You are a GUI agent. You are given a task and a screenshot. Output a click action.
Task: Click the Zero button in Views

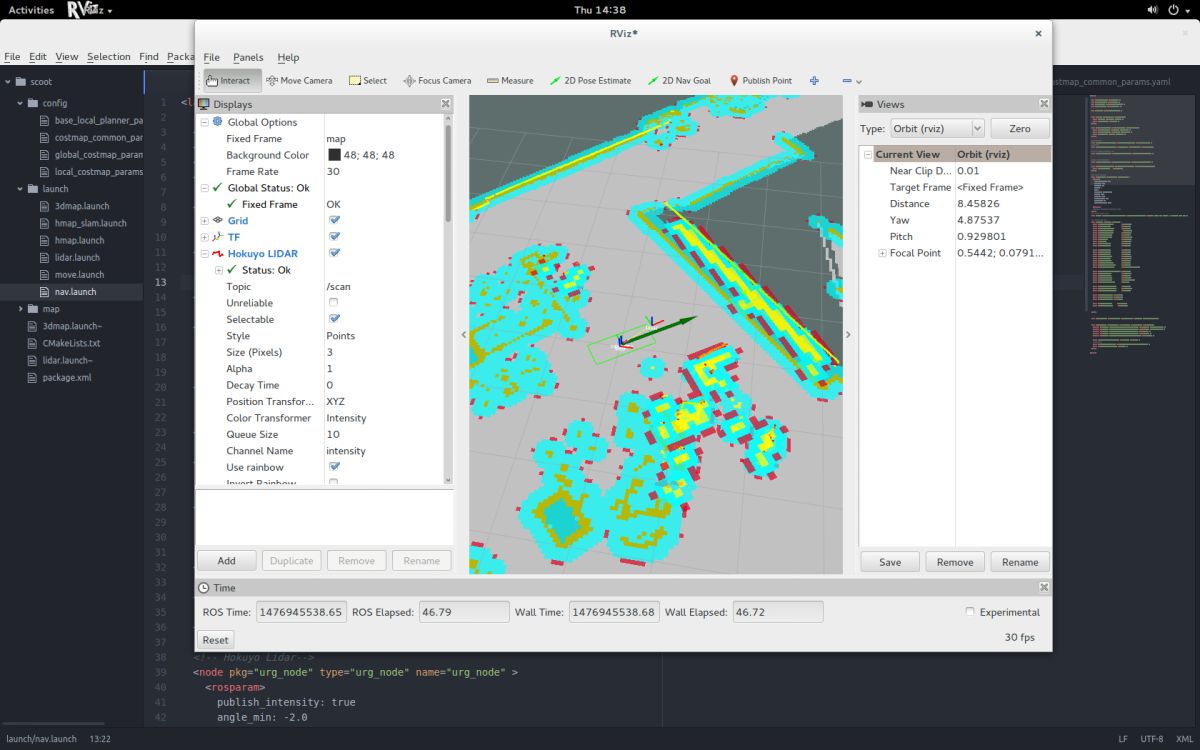click(1020, 128)
